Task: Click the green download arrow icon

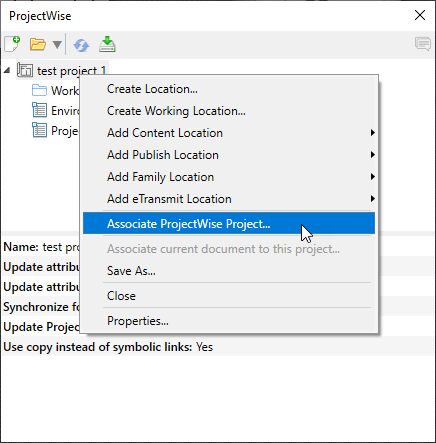Action: click(107, 44)
